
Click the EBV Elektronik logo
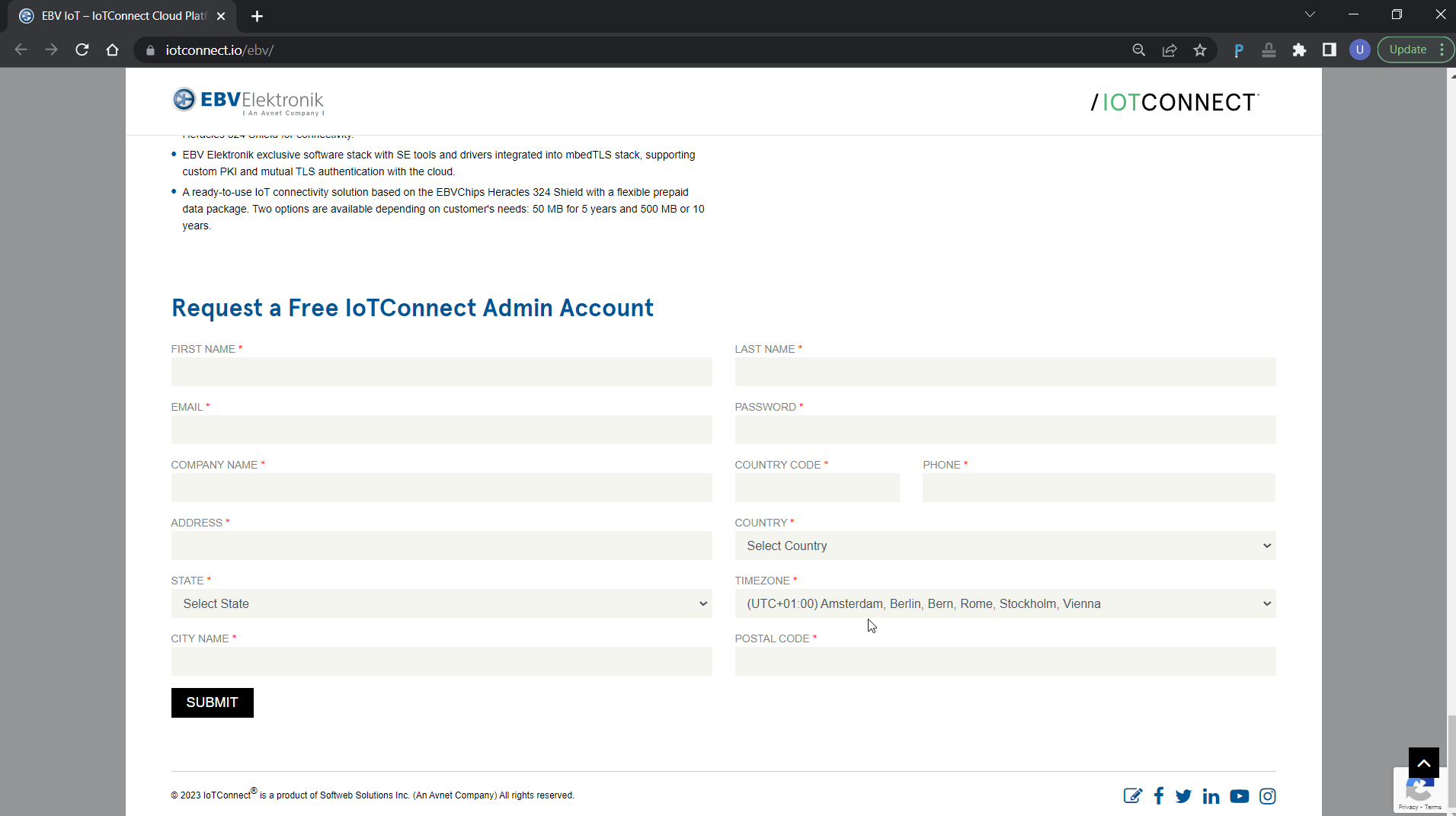(248, 101)
